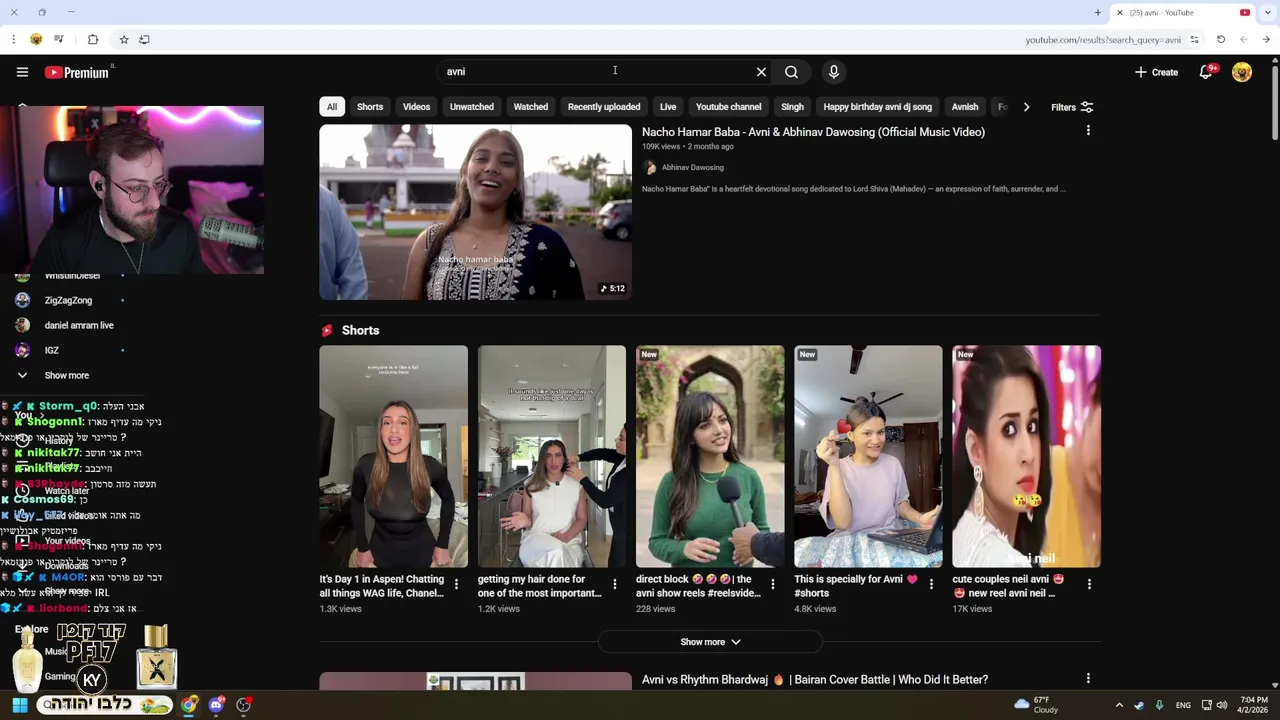The width and height of the screenshot is (1280, 720).
Task: Open options for Avni vs Rhythm Bhardwaj video
Action: 1088,679
